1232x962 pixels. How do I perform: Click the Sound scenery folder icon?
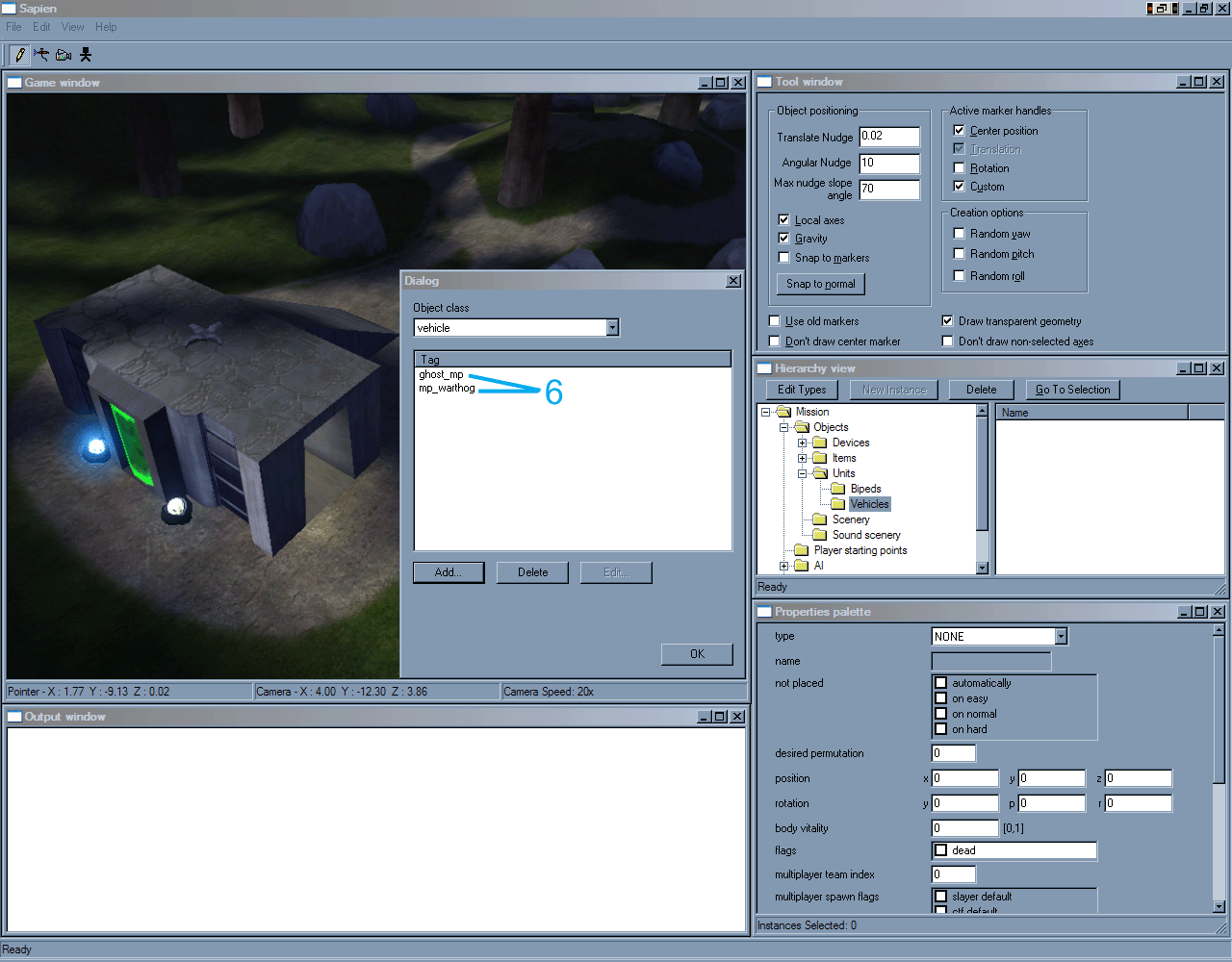[820, 535]
